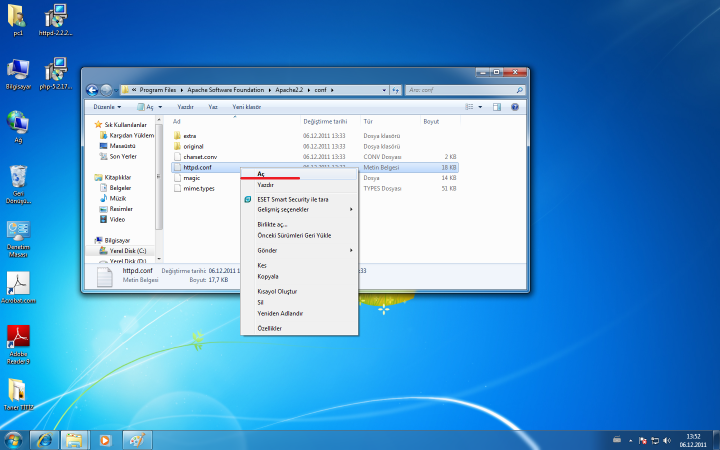The image size is (720, 450).
Task: Open the Adobe Reader 9 desktop shortcut
Action: (17, 336)
